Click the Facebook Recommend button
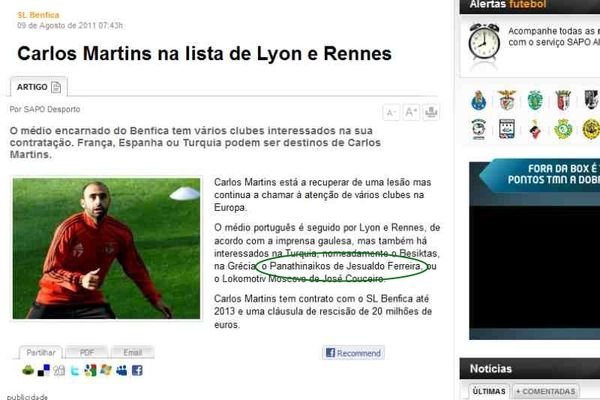 [x=353, y=353]
